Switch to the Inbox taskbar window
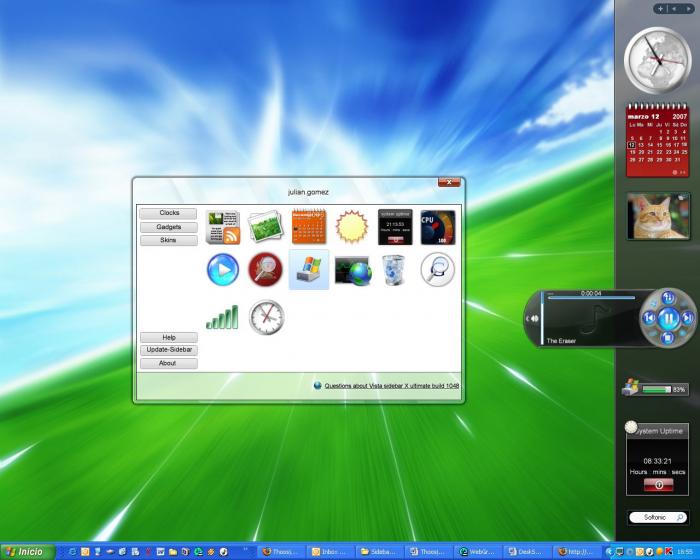This screenshot has width=700, height=560. click(x=330, y=552)
